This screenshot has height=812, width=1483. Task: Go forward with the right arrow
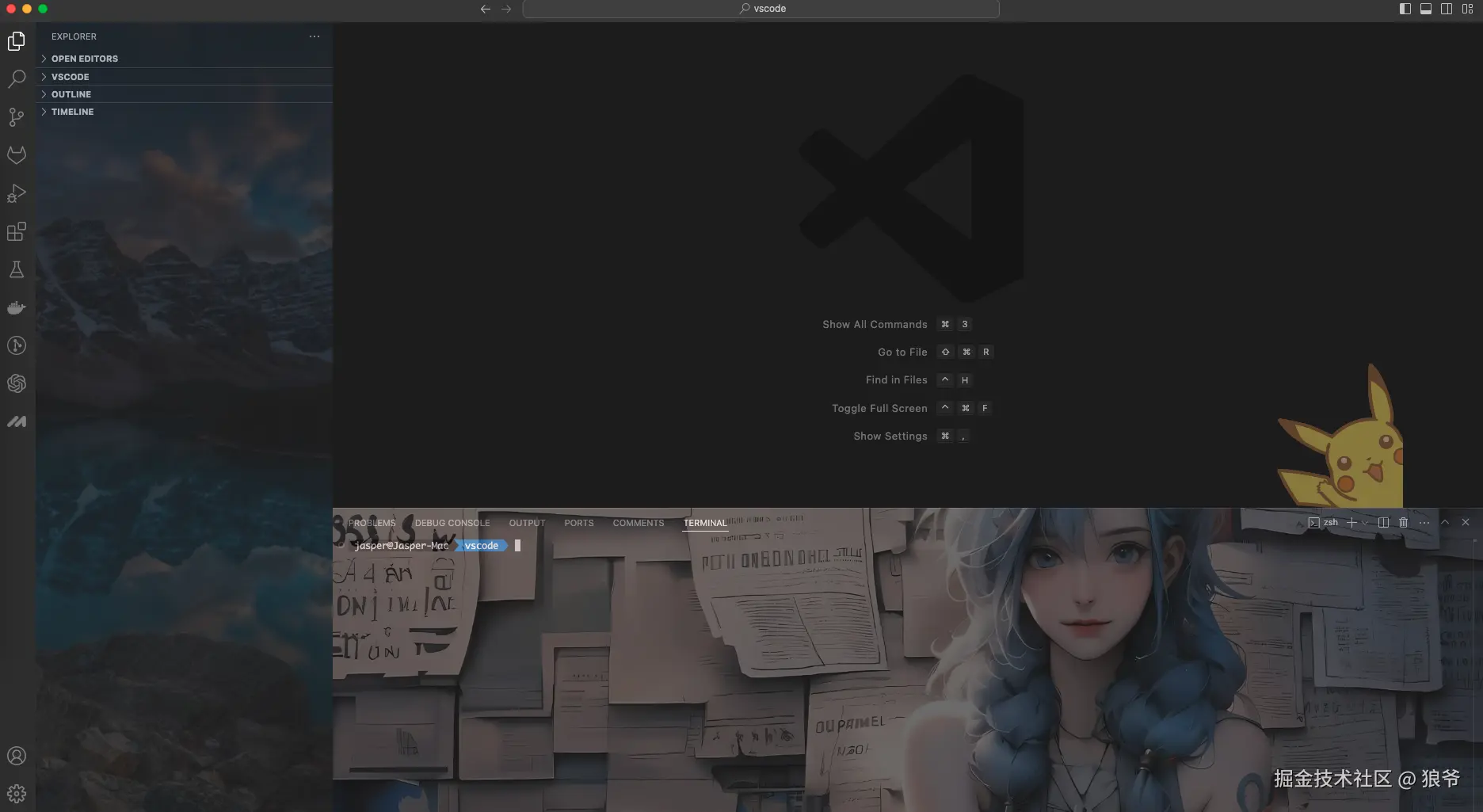506,9
